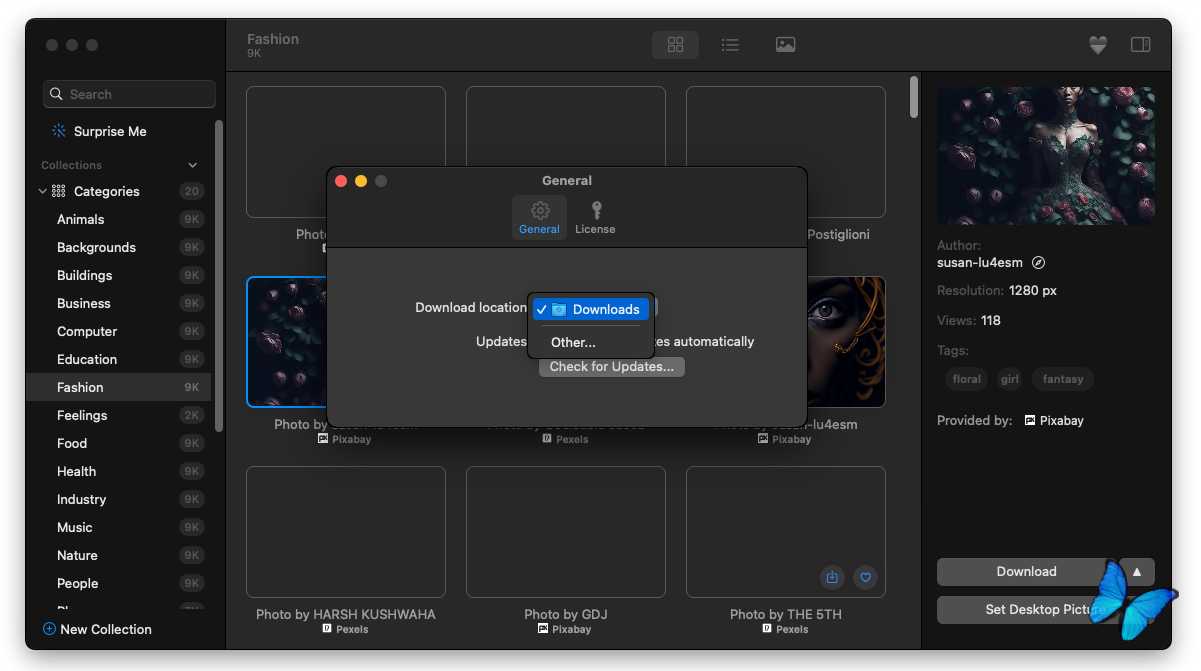Image resolution: width=1201 pixels, height=671 pixels.
Task: Toggle the right sidebar panel icon
Action: coord(1140,45)
